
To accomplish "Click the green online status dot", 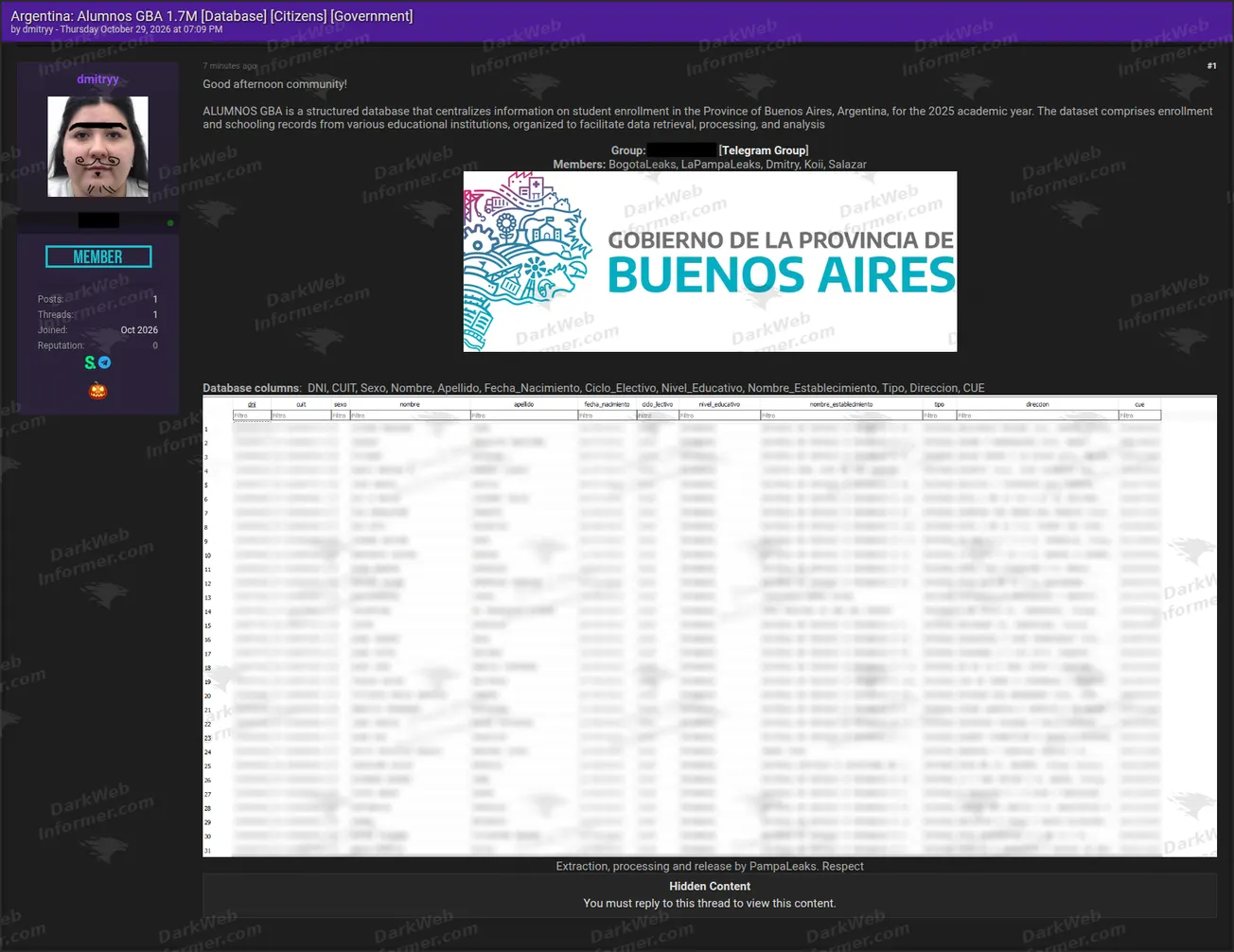I will 170,223.
